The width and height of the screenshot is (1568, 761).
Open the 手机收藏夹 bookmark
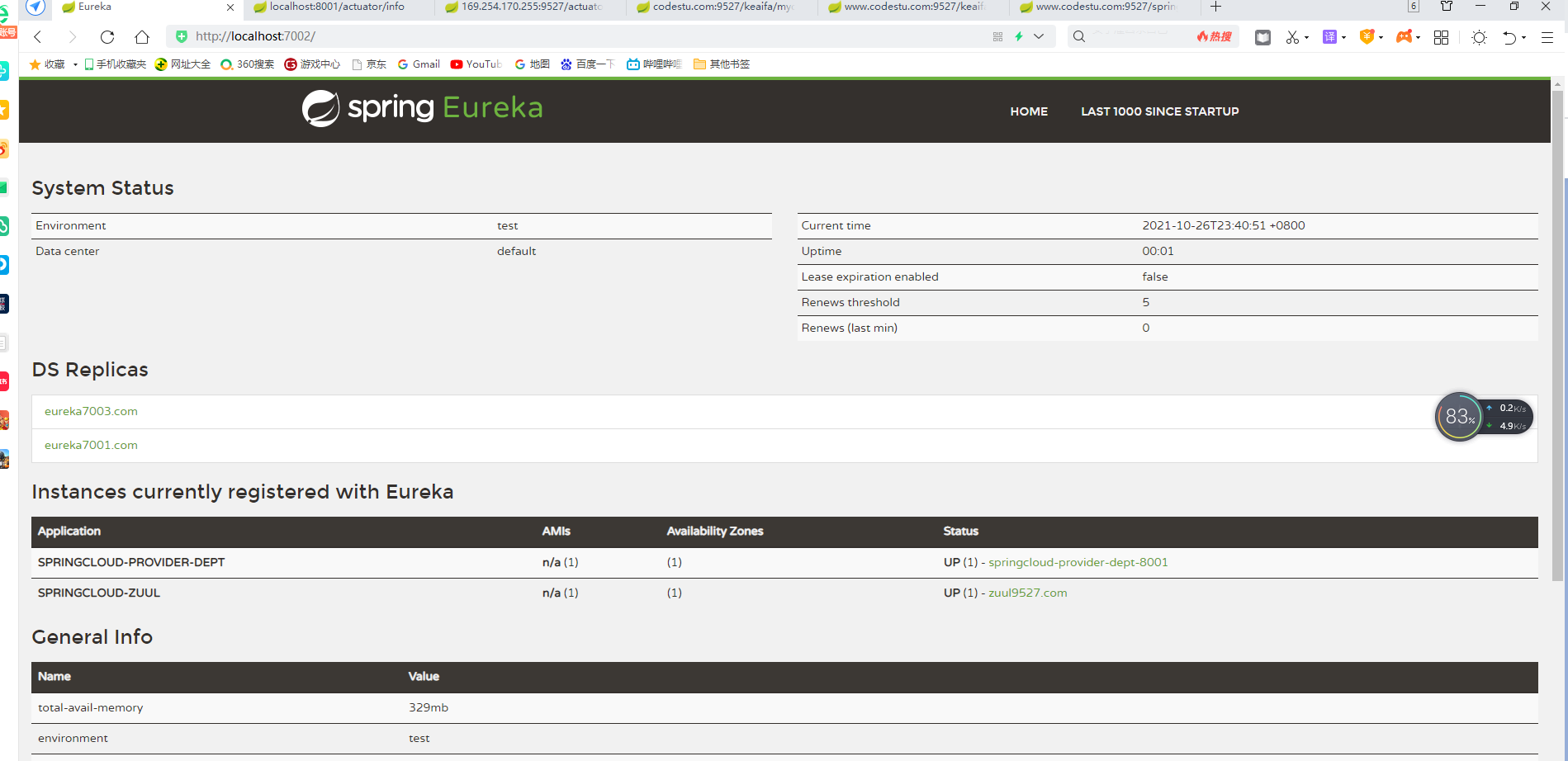[115, 64]
